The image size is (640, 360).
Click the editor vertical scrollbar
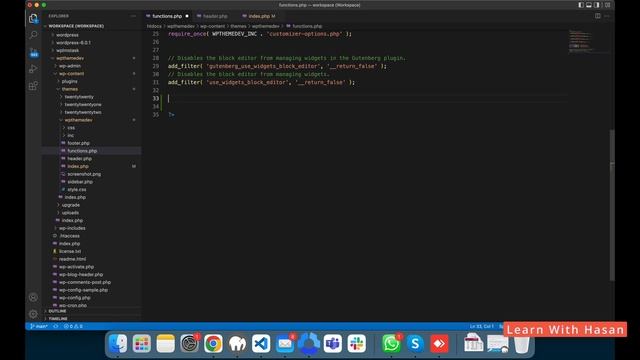612,205
